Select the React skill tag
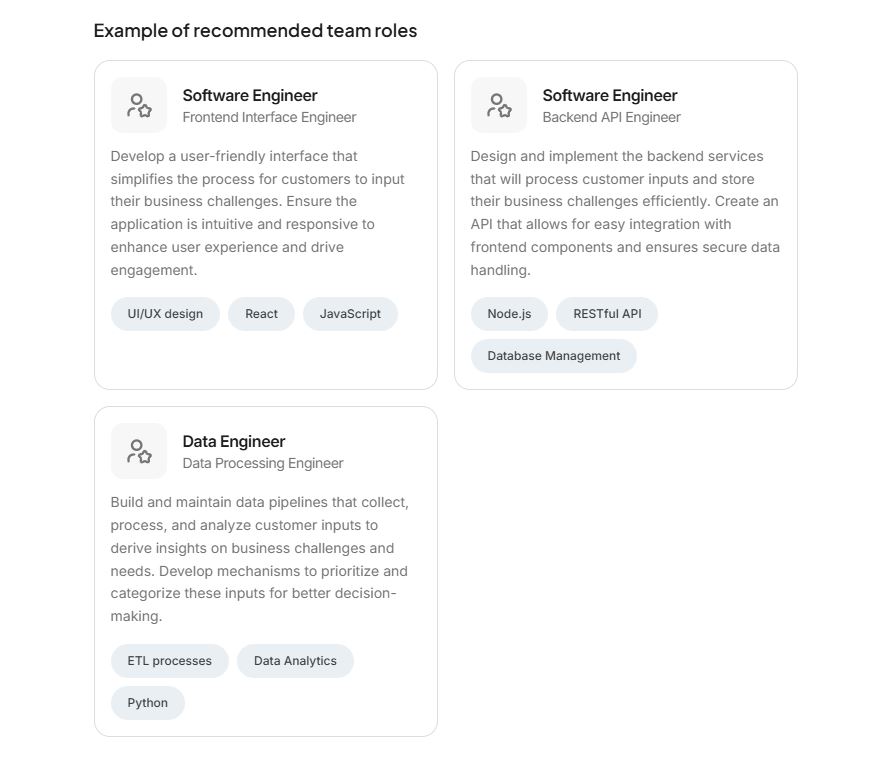Image resolution: width=894 pixels, height=777 pixels. point(261,314)
